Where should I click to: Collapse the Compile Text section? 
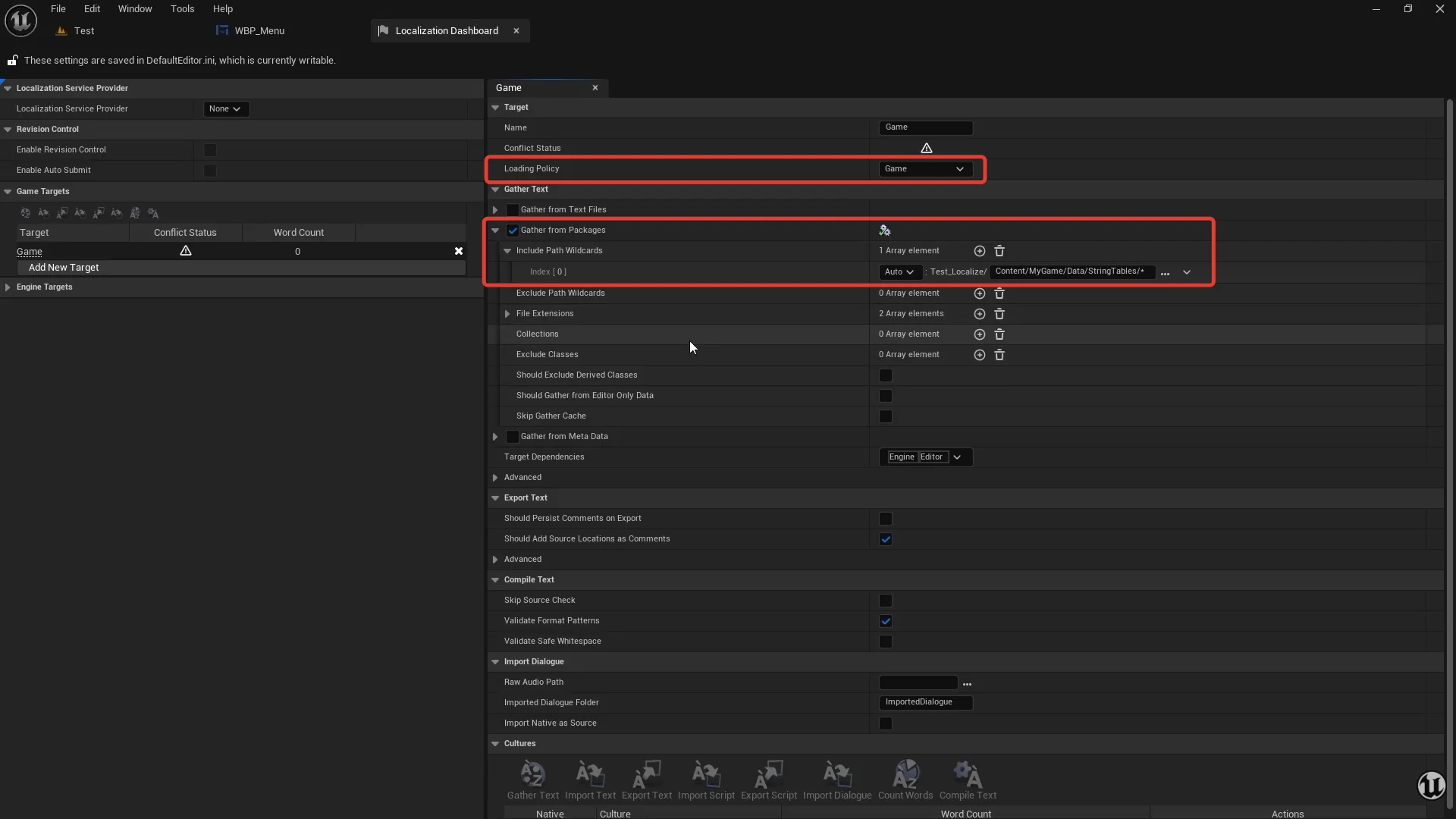point(495,580)
